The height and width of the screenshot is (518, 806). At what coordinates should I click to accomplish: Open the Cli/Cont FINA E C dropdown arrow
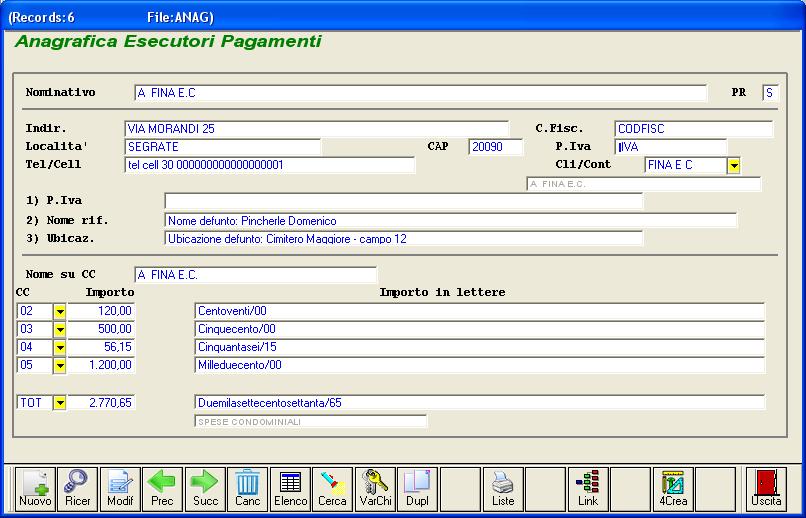(734, 165)
